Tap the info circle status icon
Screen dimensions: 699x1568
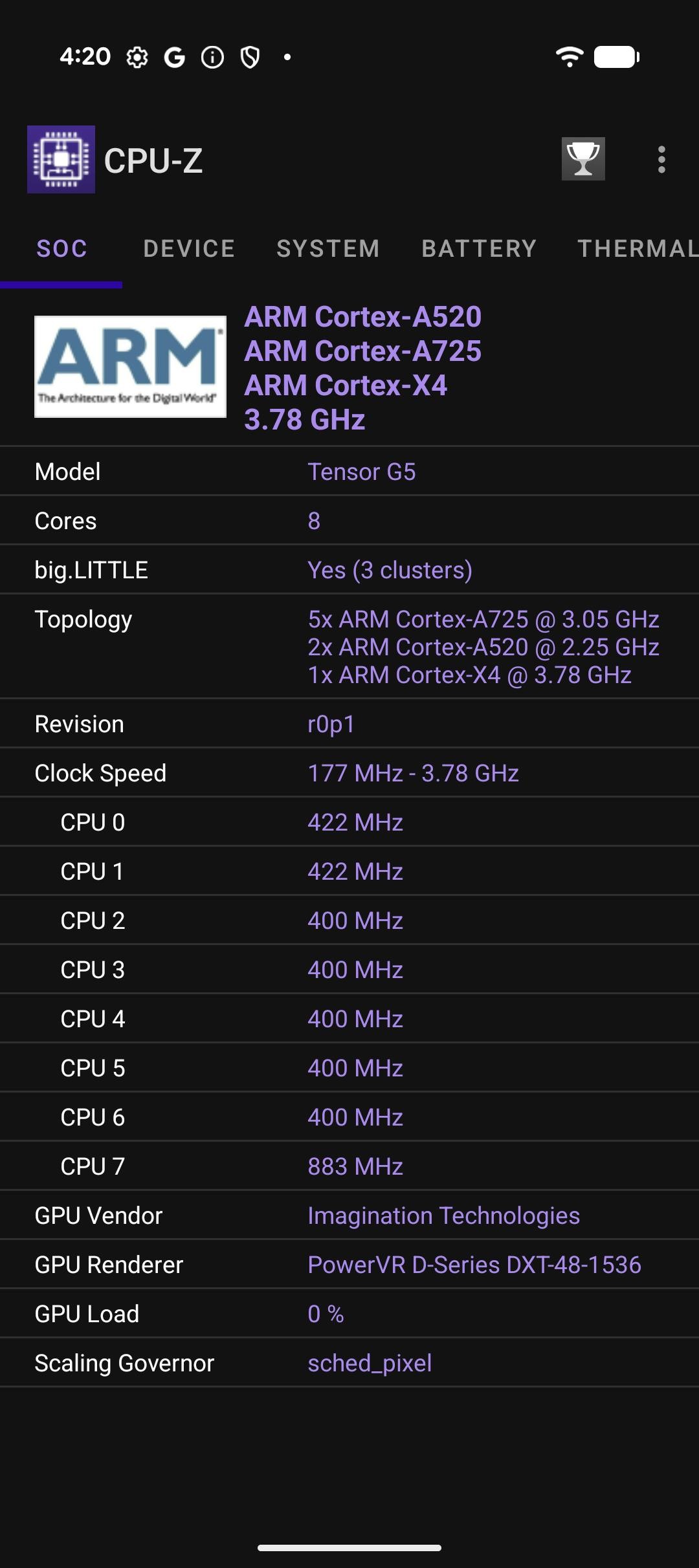tap(212, 58)
